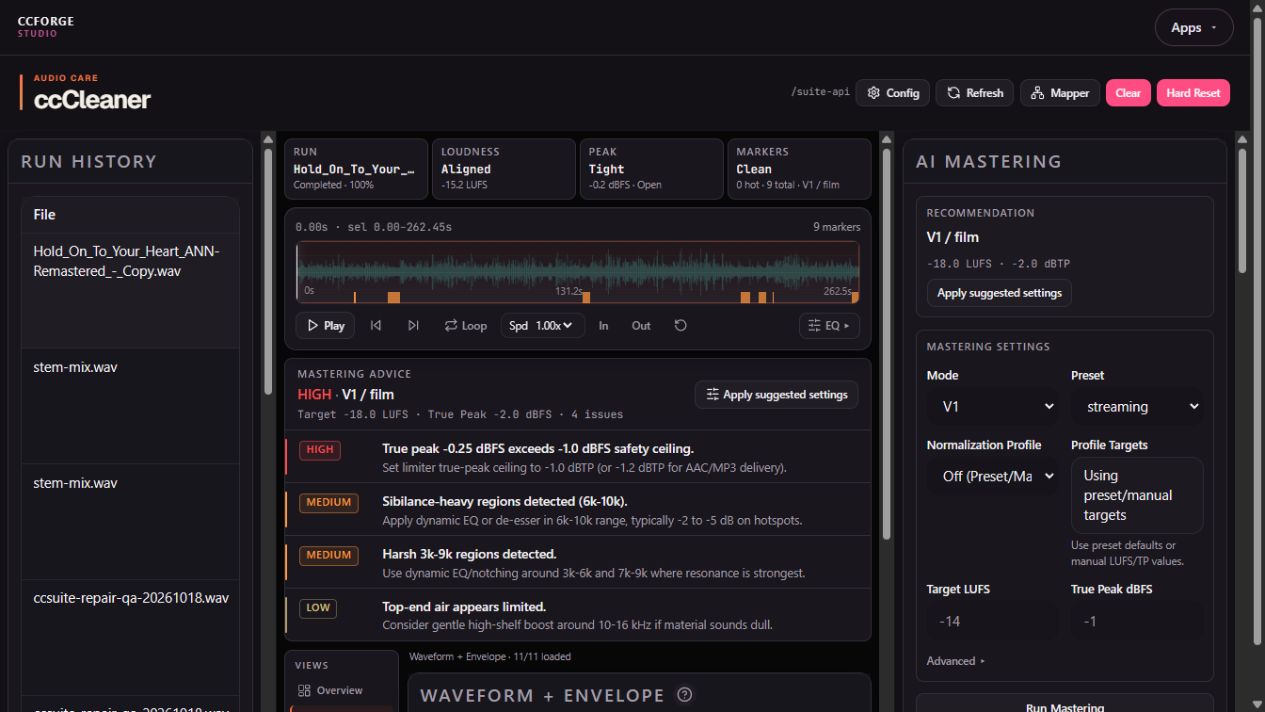Viewport: 1265px width, 712px height.
Task: Expand the EQ panel
Action: (829, 326)
